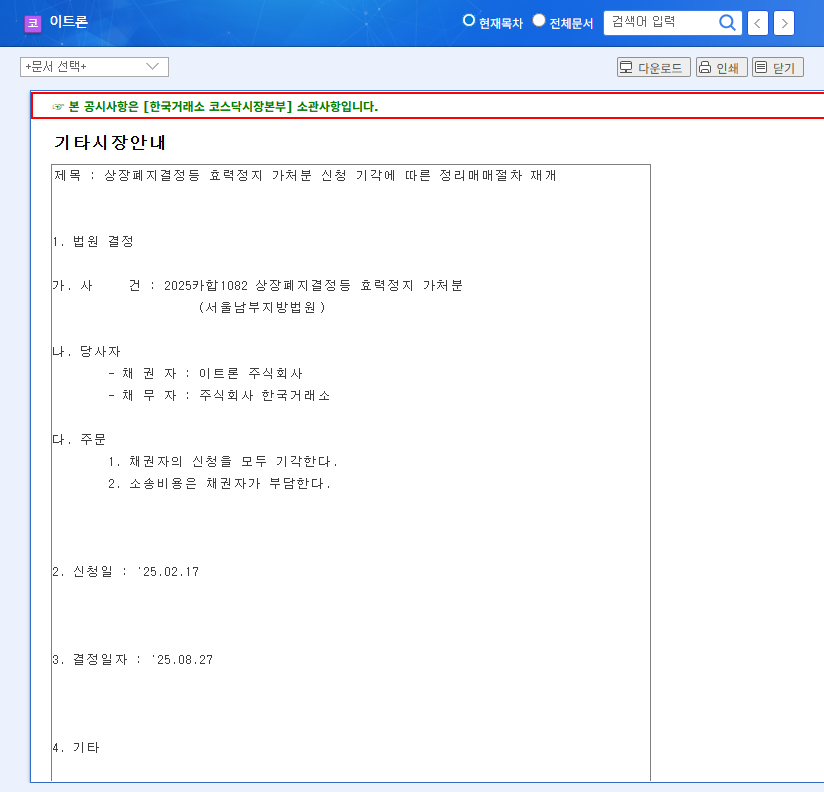824x792 pixels.
Task: Click the 채권자 이트론 주식회사 line
Action: click(205, 374)
